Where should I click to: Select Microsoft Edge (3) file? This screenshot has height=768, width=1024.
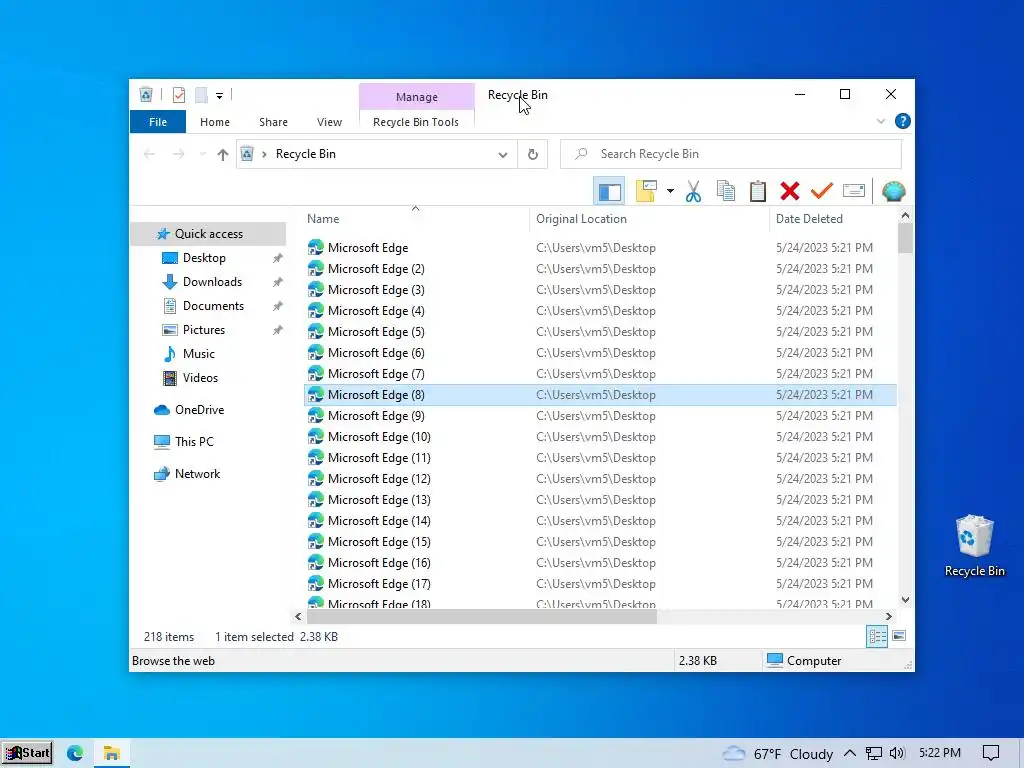(x=376, y=290)
